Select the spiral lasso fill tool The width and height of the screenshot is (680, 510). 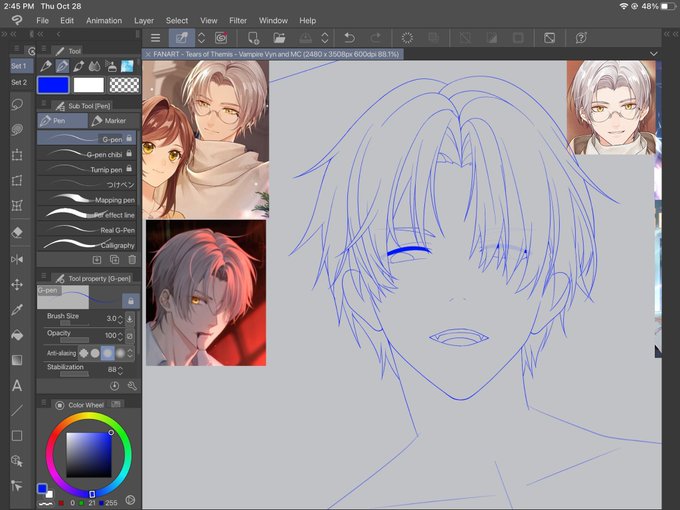pos(17,130)
